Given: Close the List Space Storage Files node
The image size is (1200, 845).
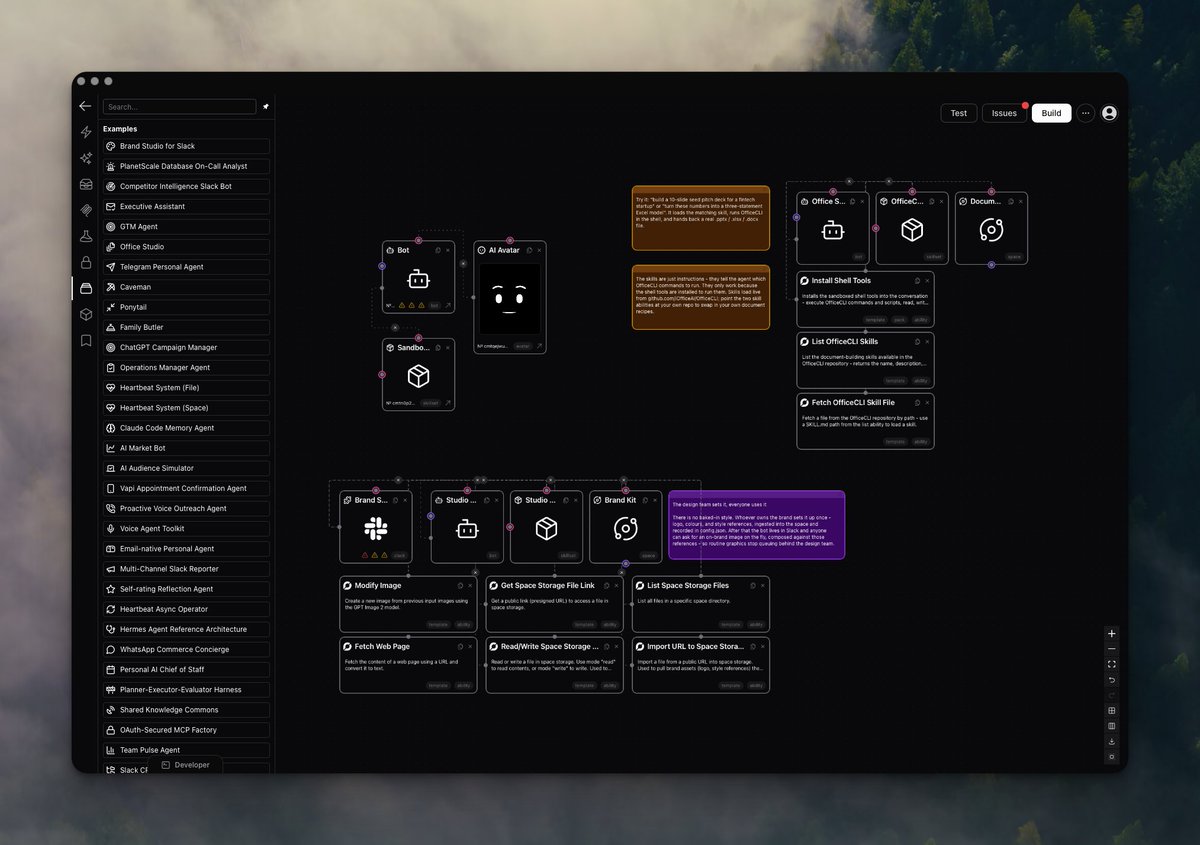Looking at the screenshot, I should (763, 585).
